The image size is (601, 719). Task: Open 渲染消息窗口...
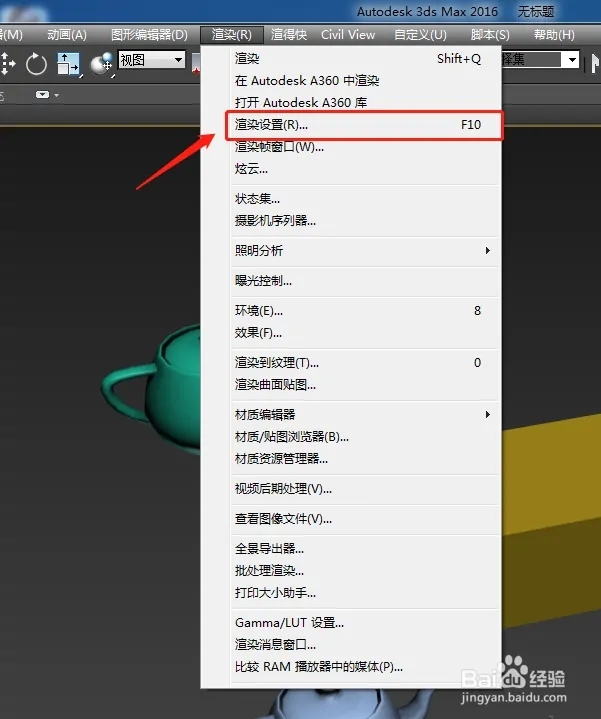365,645
